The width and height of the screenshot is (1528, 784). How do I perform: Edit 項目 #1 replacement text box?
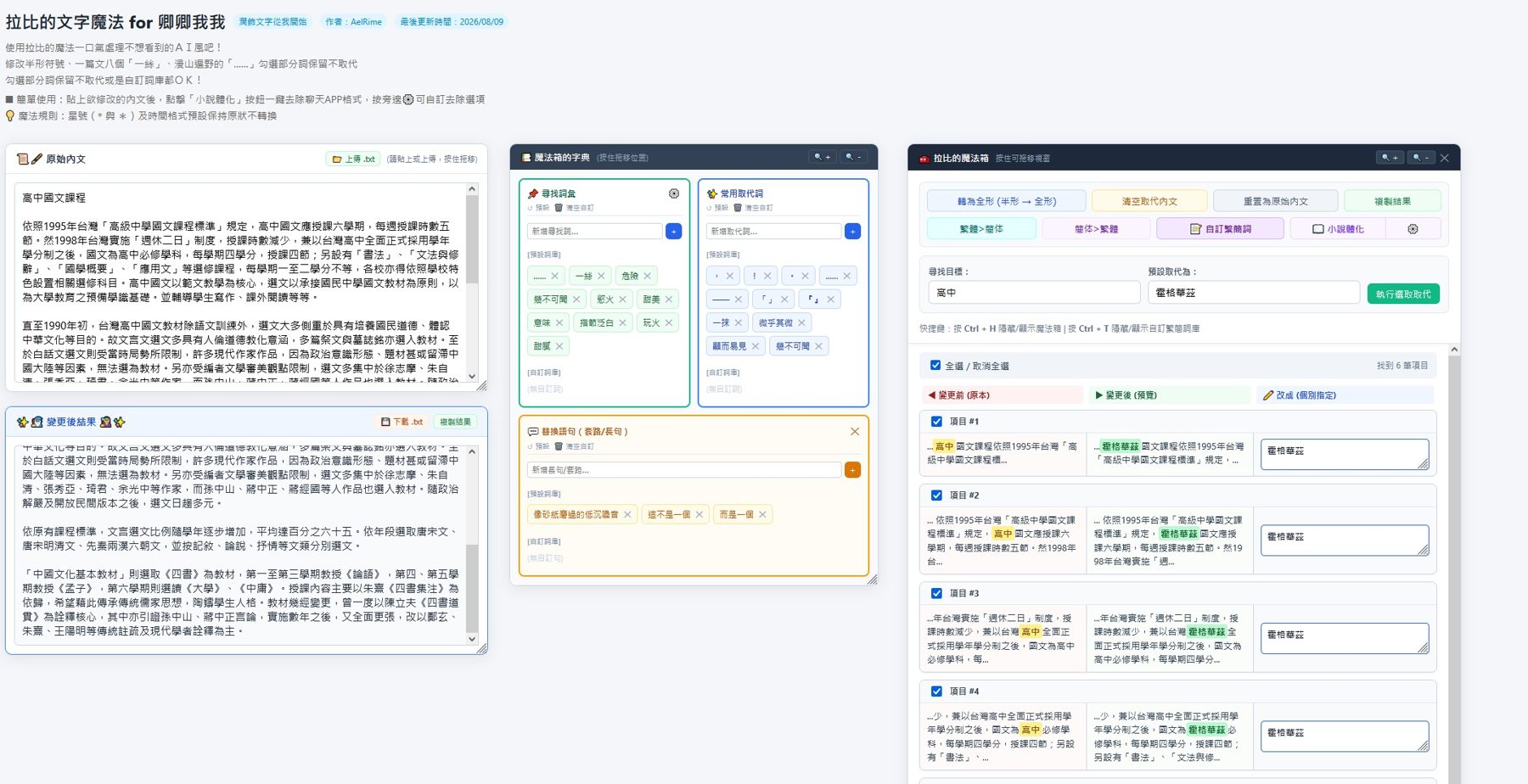pos(1345,454)
